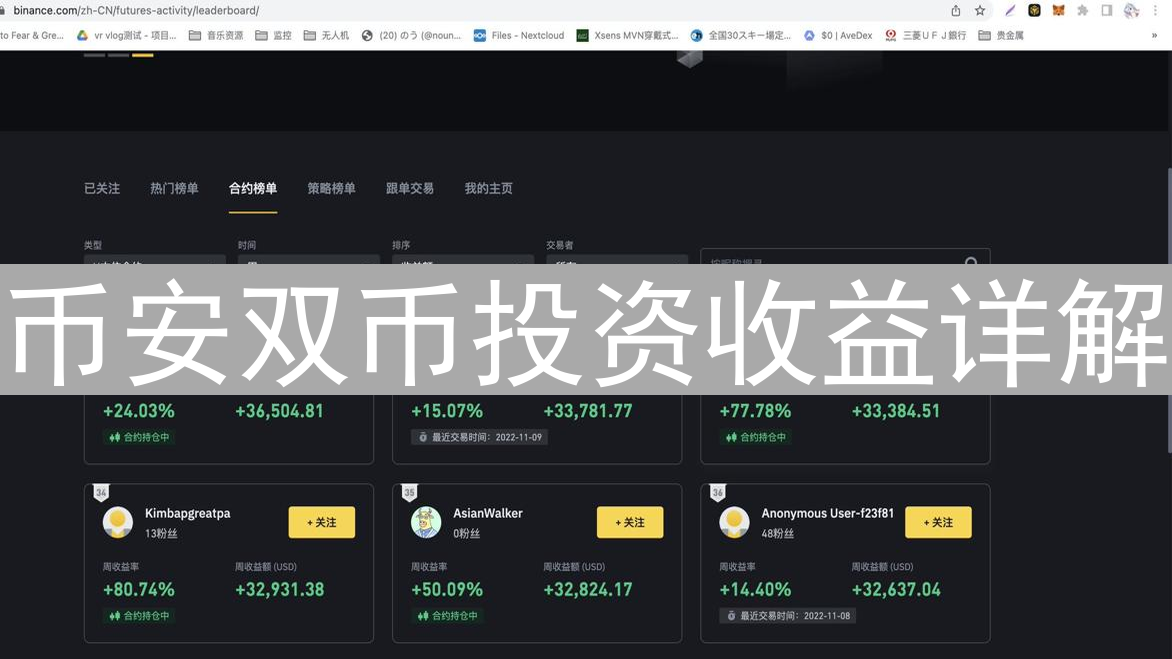Click the 48粉丝 follower count
Viewport: 1172px width, 659px height.
tap(777, 533)
